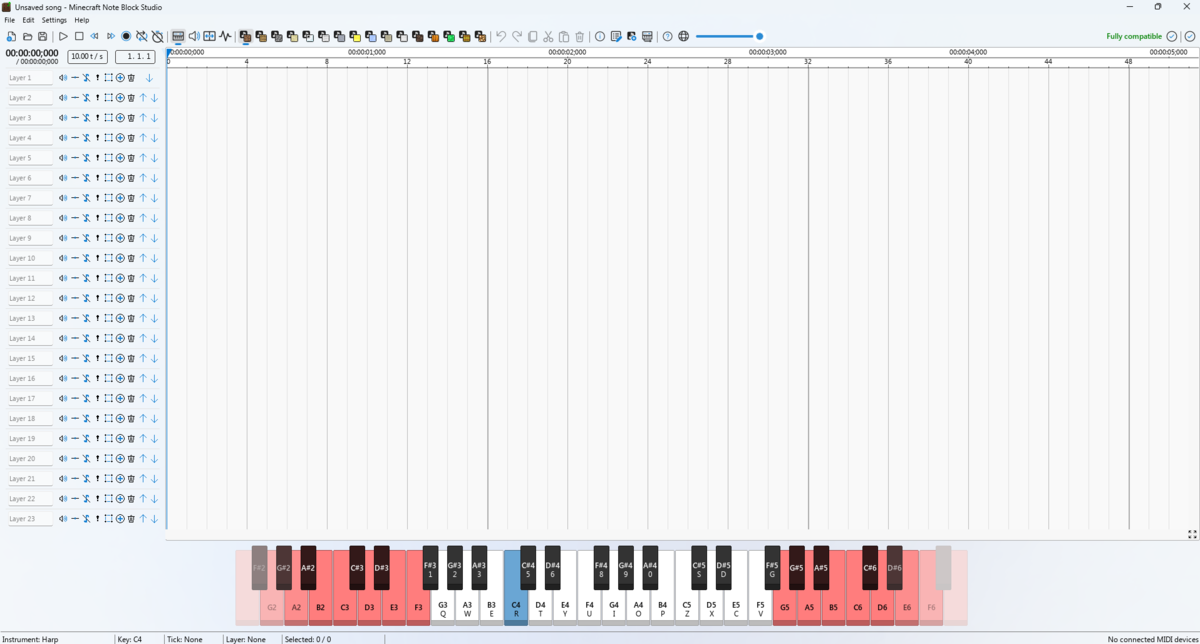Move Layer 12 down with its arrow
Screen dimensions: 1200x644
pos(154,298)
